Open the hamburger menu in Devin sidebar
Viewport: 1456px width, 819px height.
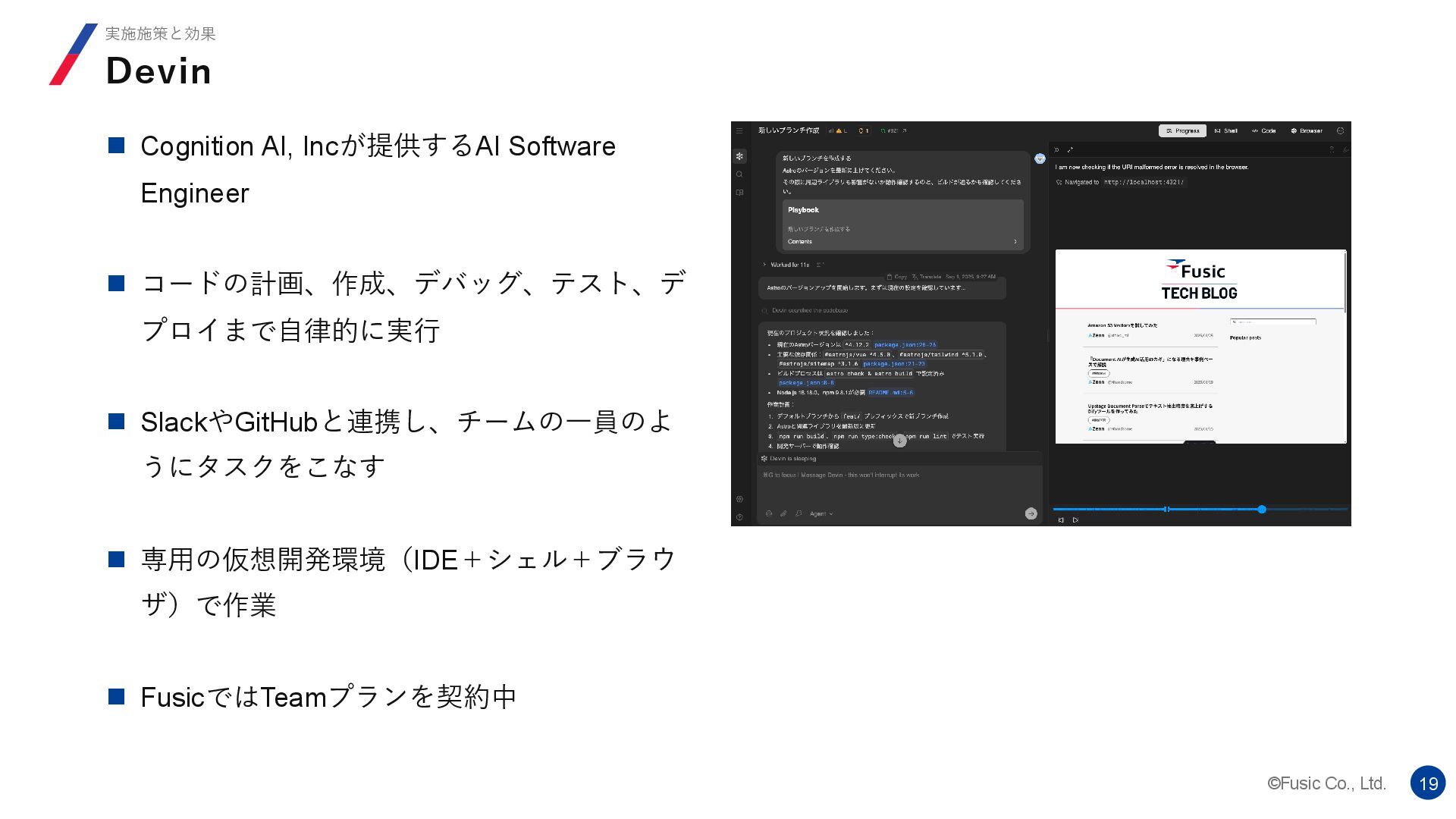point(739,130)
